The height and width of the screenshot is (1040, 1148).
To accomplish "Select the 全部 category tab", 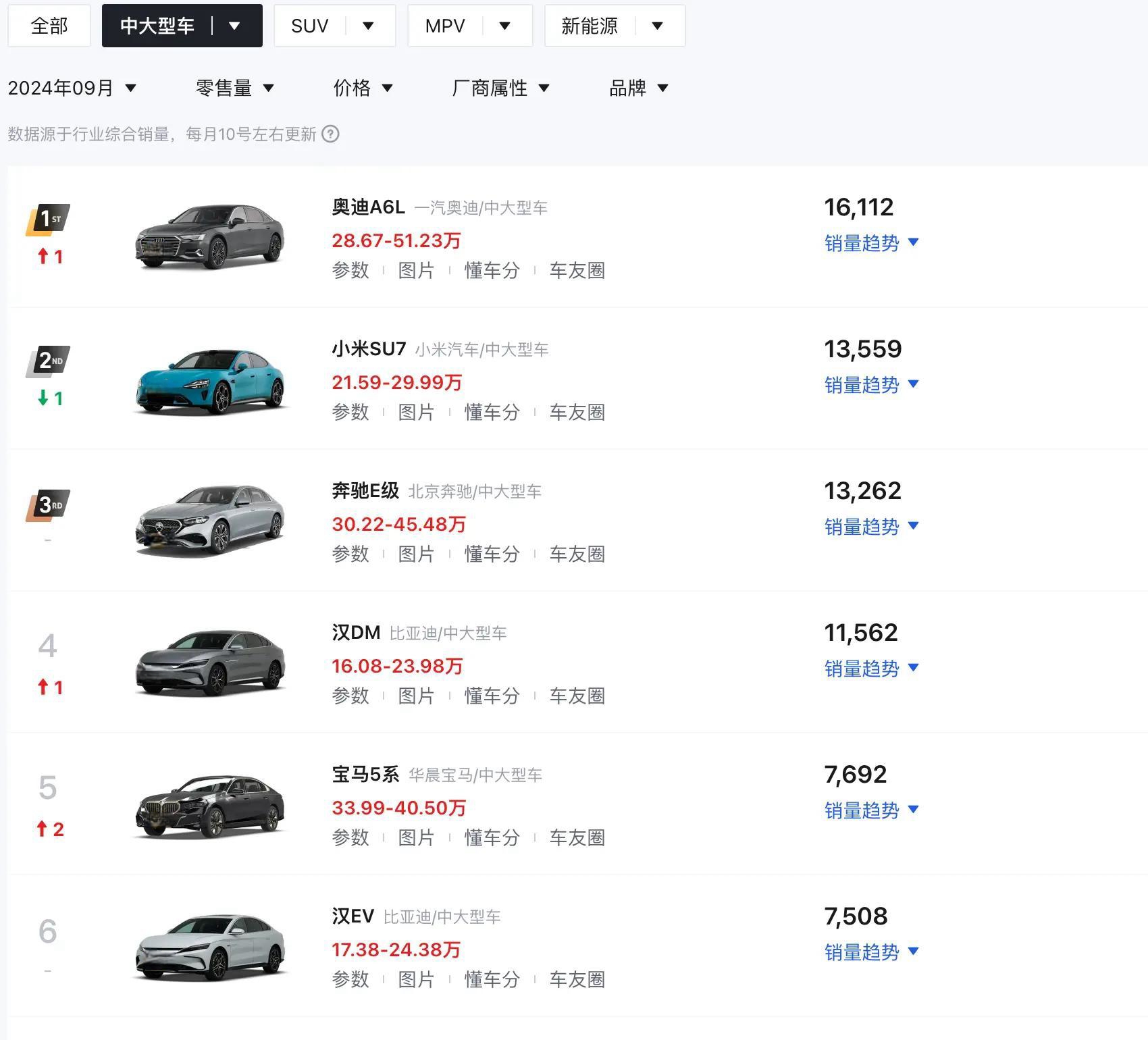I will click(x=49, y=26).
